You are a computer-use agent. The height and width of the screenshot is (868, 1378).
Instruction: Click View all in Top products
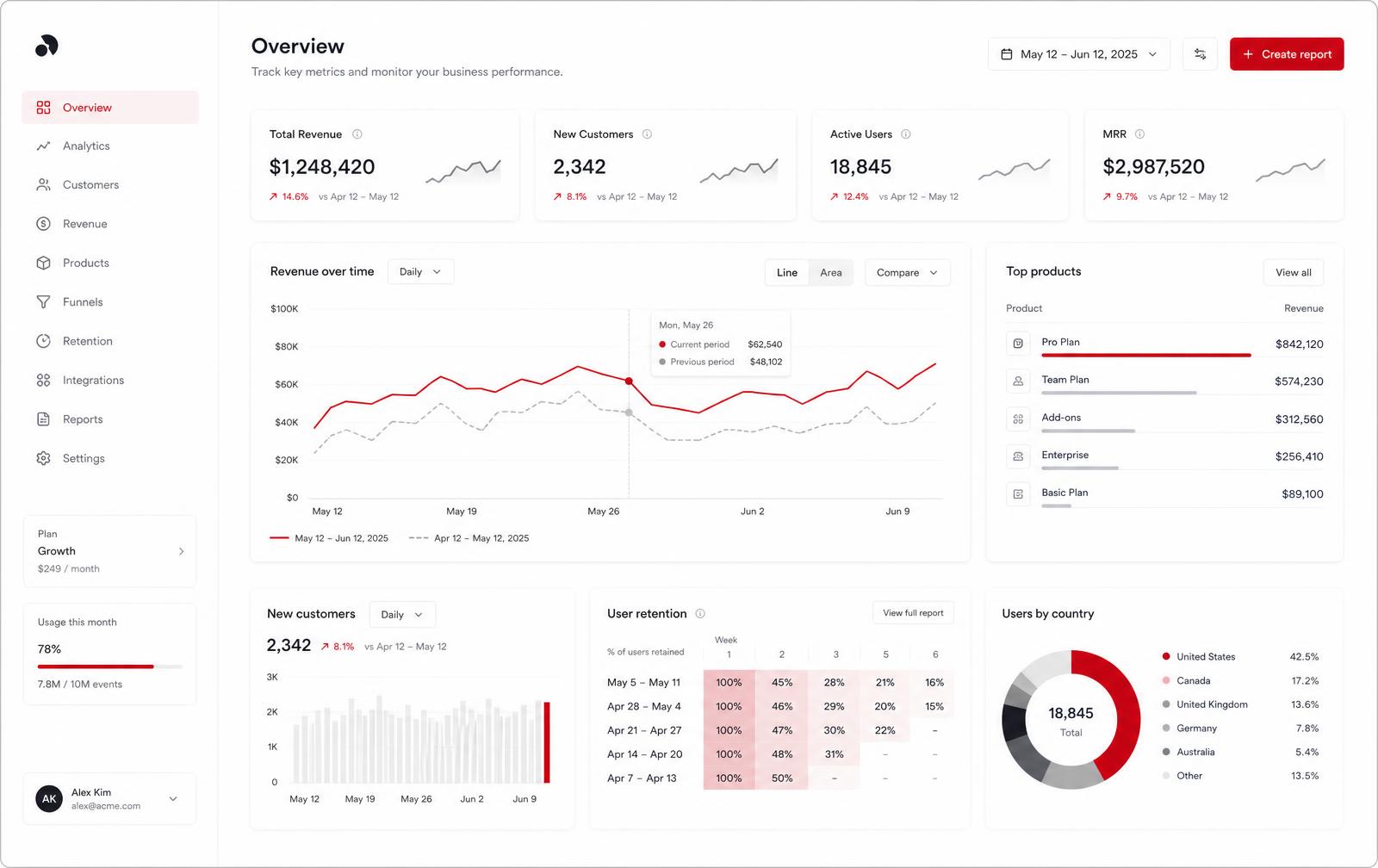tap(1294, 273)
